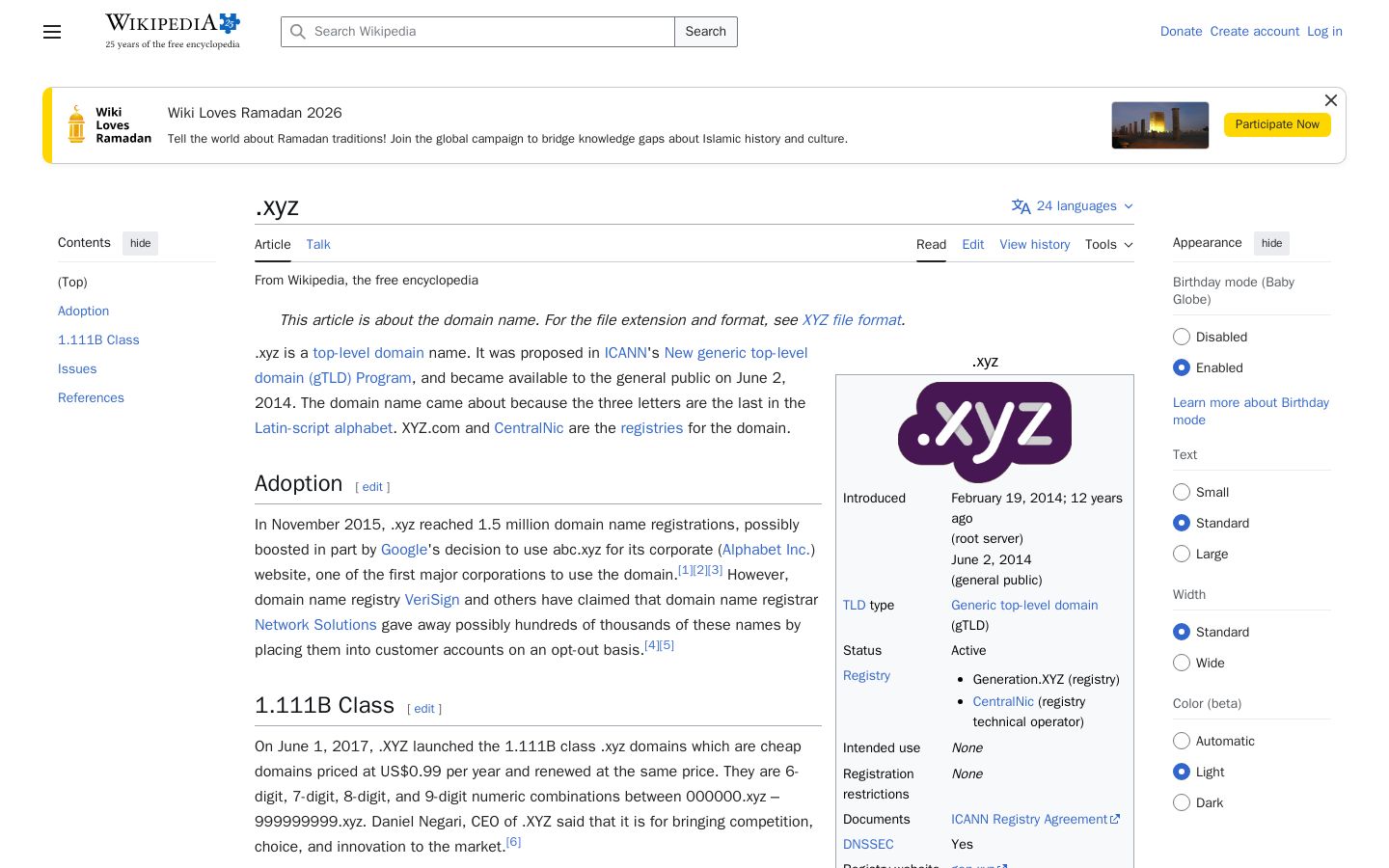Go to Issues section in Contents
1389x868 pixels.
click(x=77, y=369)
